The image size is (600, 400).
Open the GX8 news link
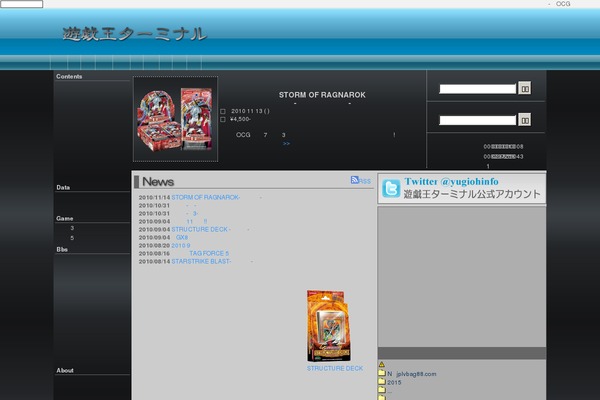click(x=182, y=237)
